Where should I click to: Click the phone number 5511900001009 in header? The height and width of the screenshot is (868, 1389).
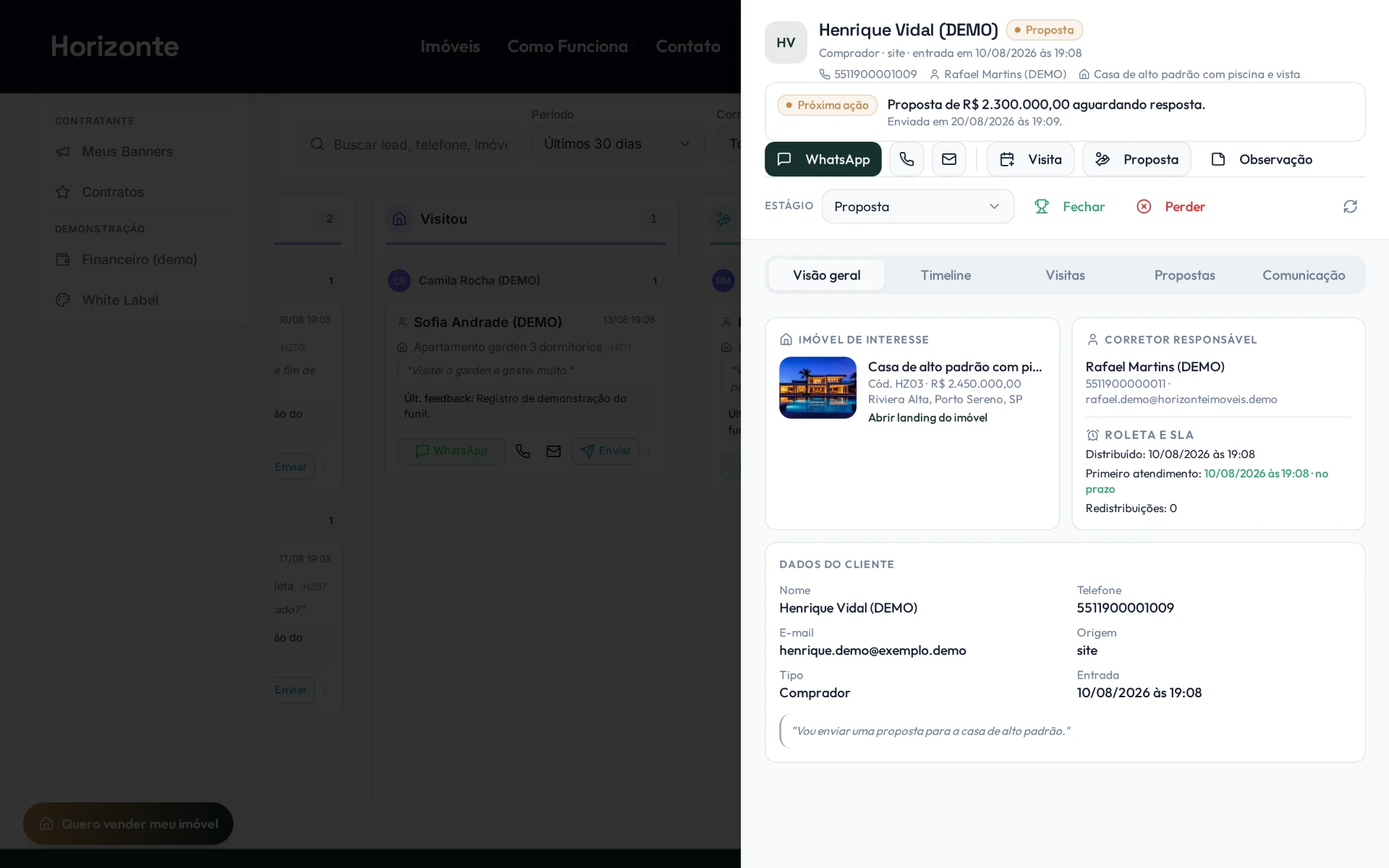pyautogui.click(x=875, y=74)
